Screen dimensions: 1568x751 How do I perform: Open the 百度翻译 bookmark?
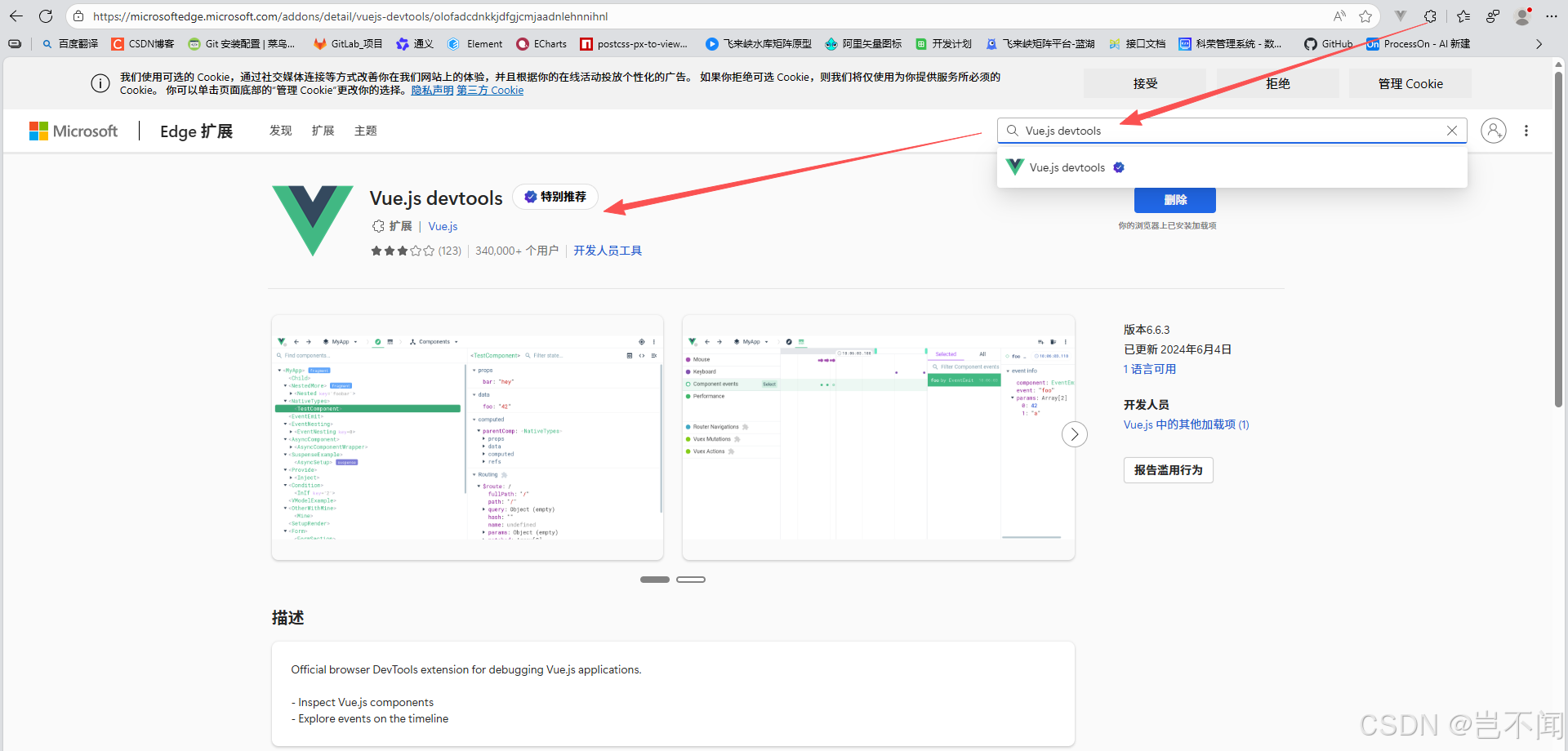point(70,44)
